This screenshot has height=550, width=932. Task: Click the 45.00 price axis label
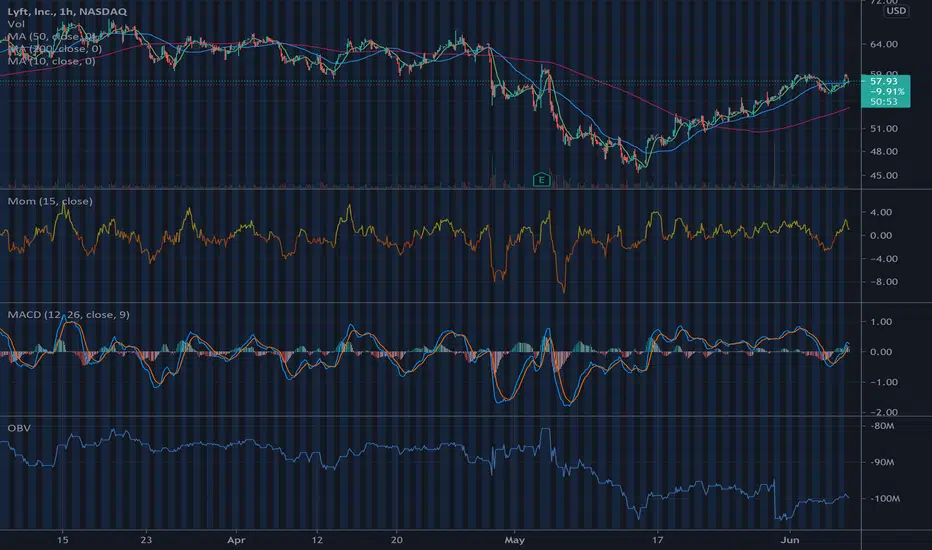coord(884,175)
